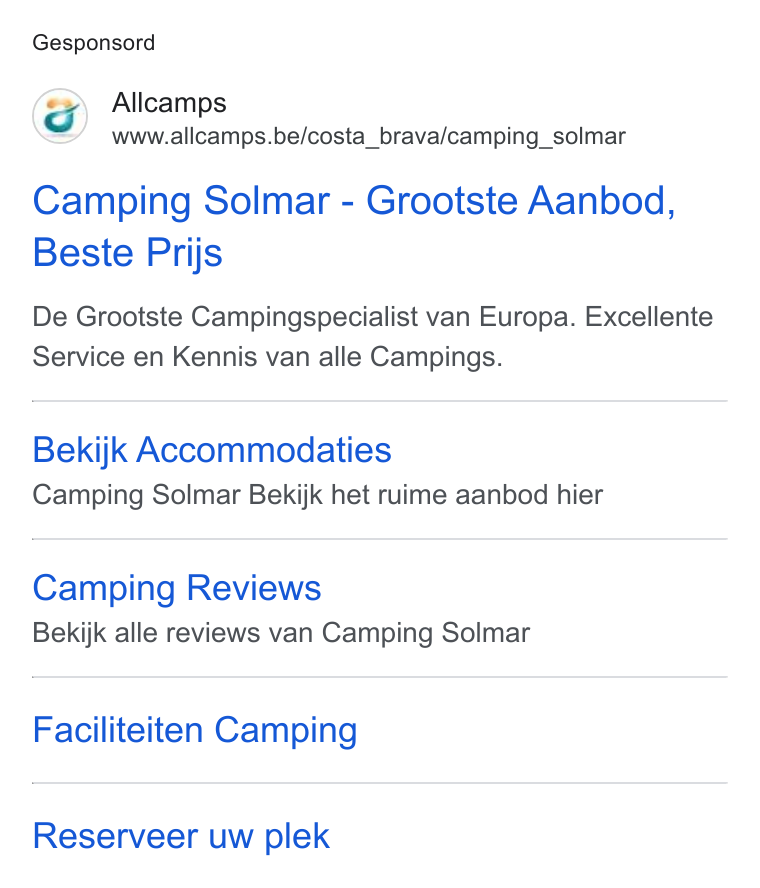Click the De Grootste Campingspecialist description line
The height and width of the screenshot is (888, 760).
coord(373,317)
